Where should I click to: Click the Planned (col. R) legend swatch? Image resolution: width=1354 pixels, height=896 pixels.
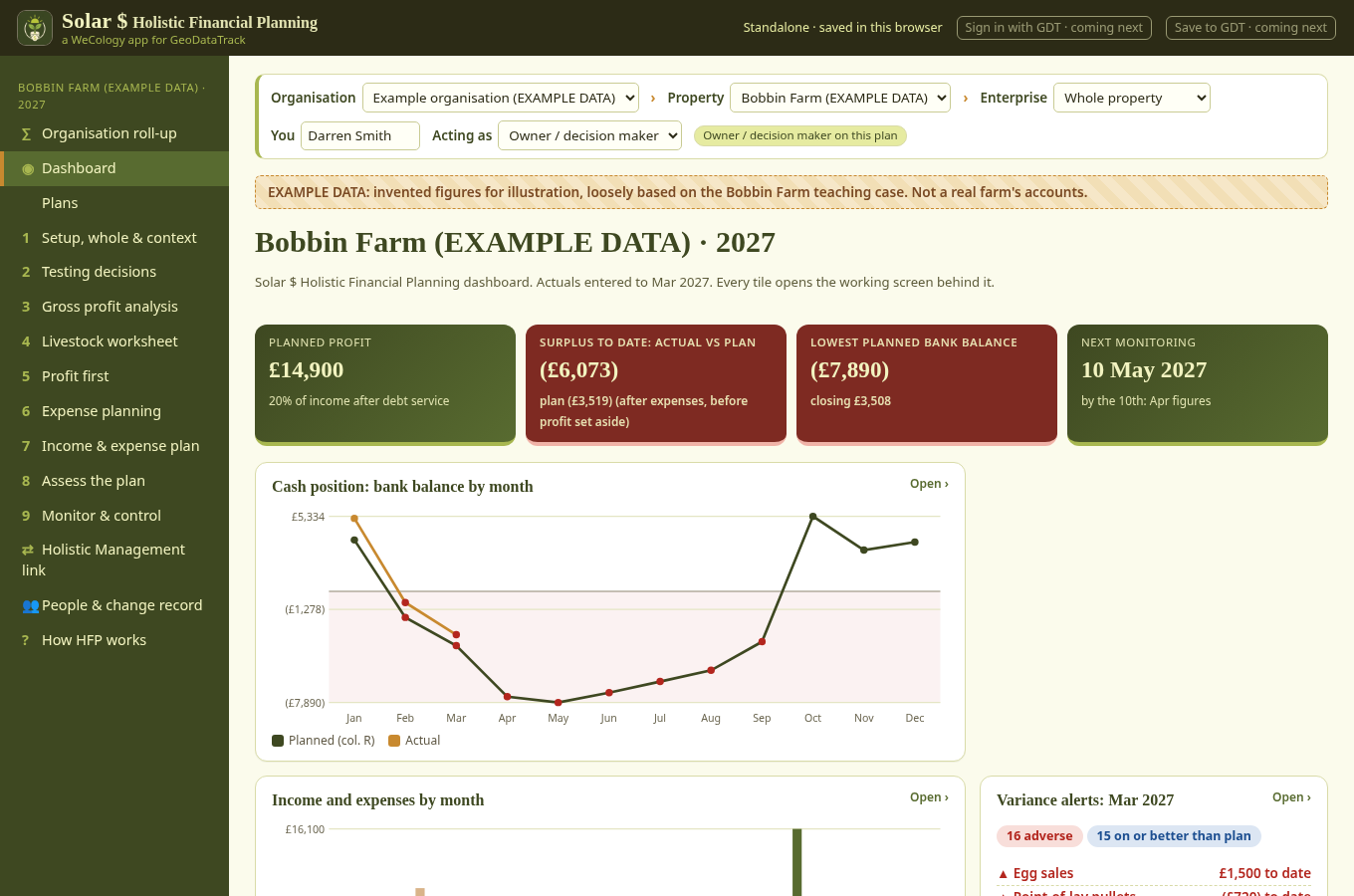point(278,741)
